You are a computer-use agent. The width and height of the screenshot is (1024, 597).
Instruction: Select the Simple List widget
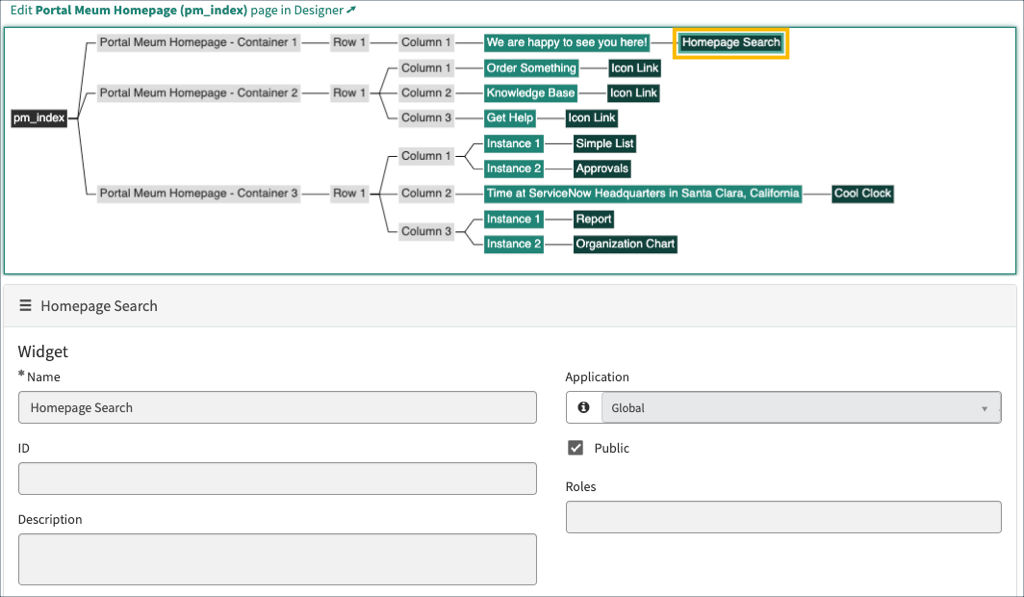tap(603, 143)
